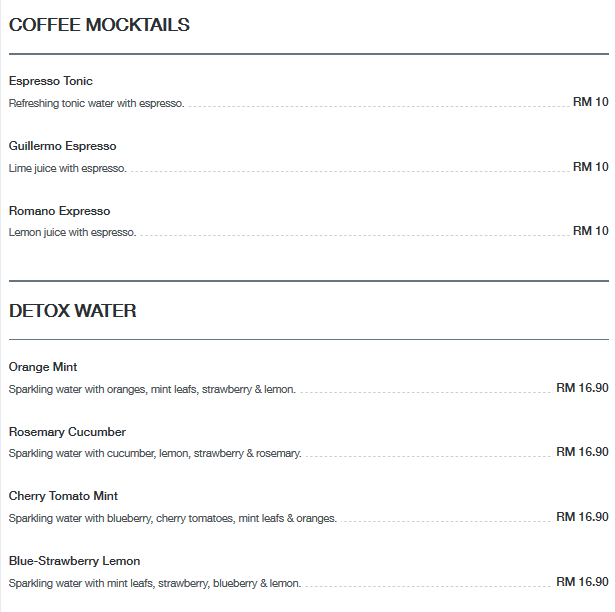Click the DETOX WATER section heading
This screenshot has width=615, height=612.
[73, 311]
